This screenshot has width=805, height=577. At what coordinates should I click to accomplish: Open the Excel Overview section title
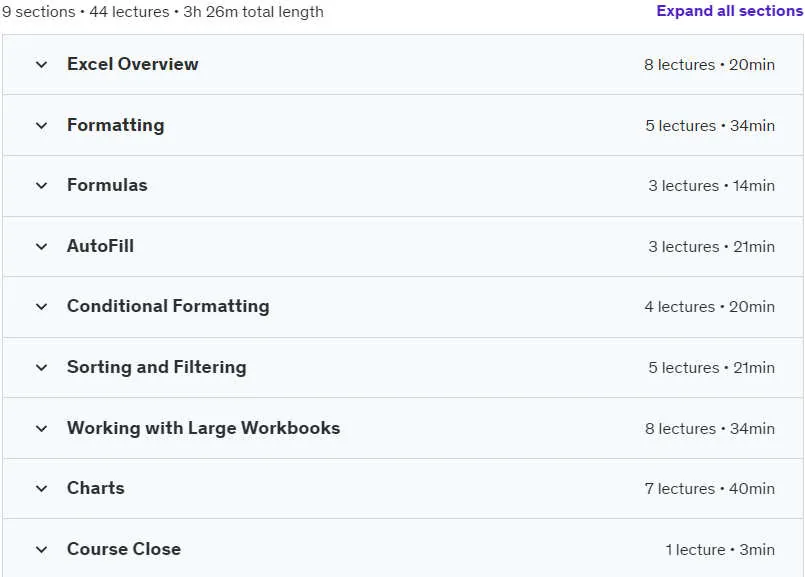[132, 64]
